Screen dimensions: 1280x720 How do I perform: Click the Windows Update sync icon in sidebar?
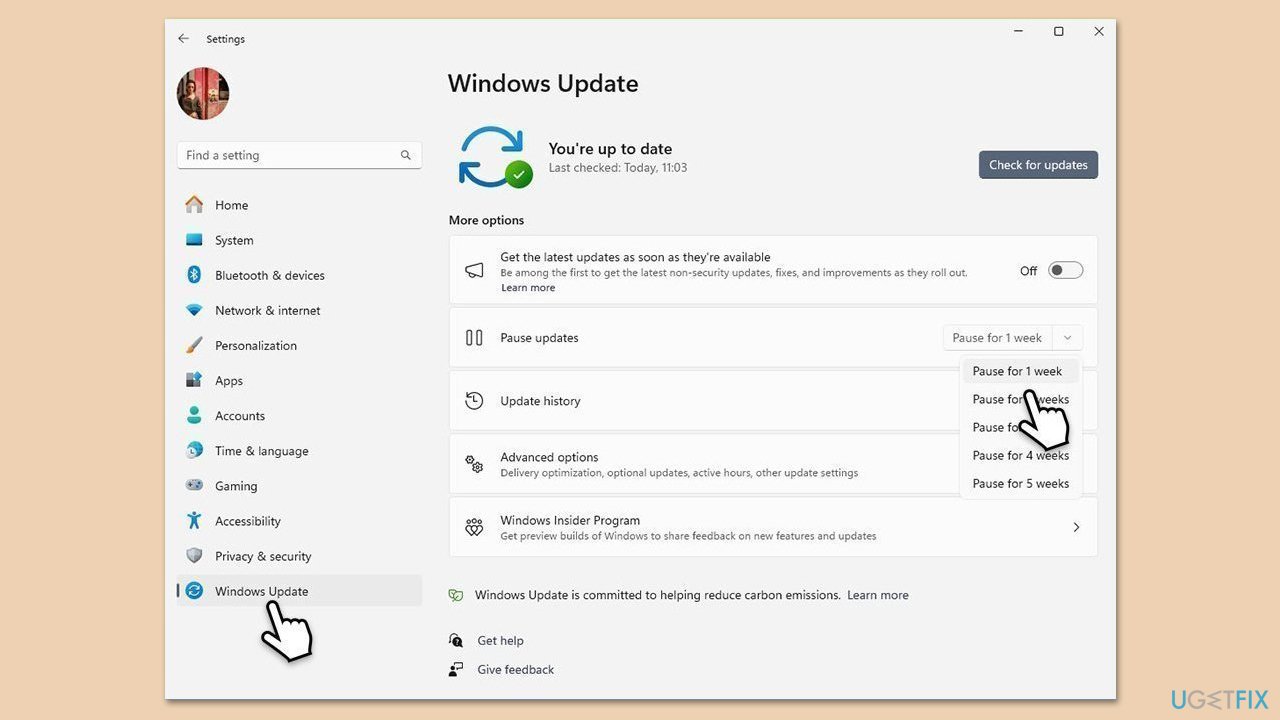point(194,591)
